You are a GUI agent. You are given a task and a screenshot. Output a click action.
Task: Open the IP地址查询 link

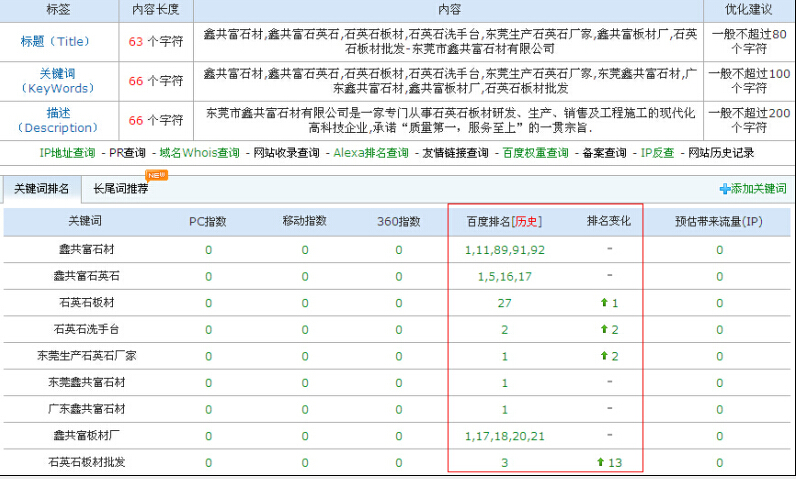click(x=67, y=153)
